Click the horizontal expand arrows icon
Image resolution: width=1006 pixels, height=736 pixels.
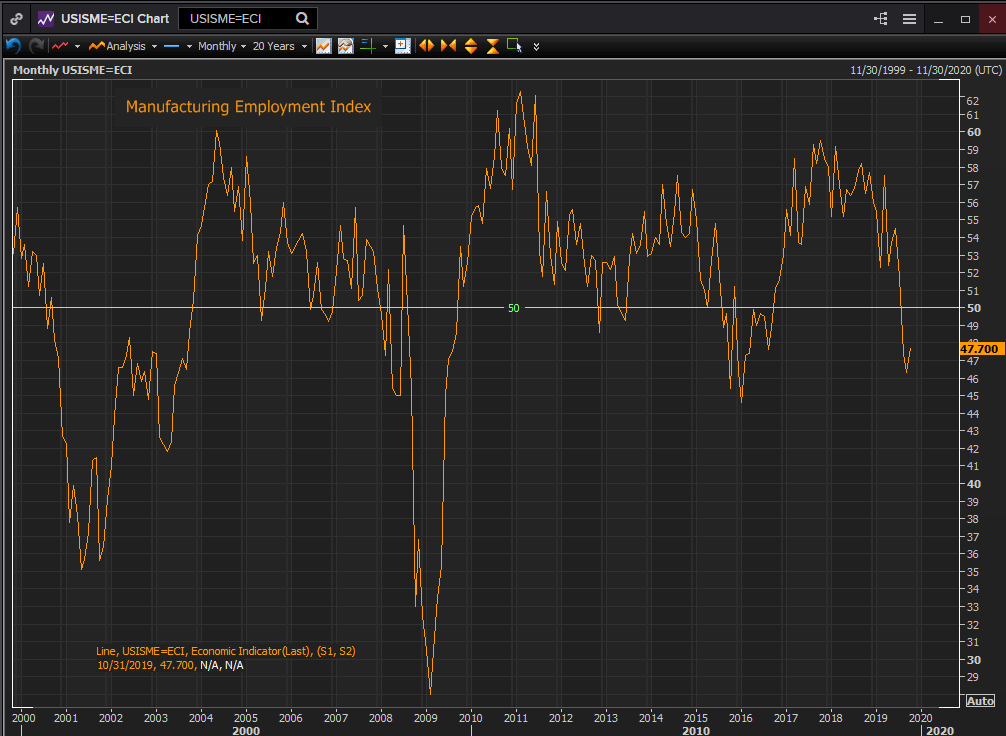tap(426, 46)
